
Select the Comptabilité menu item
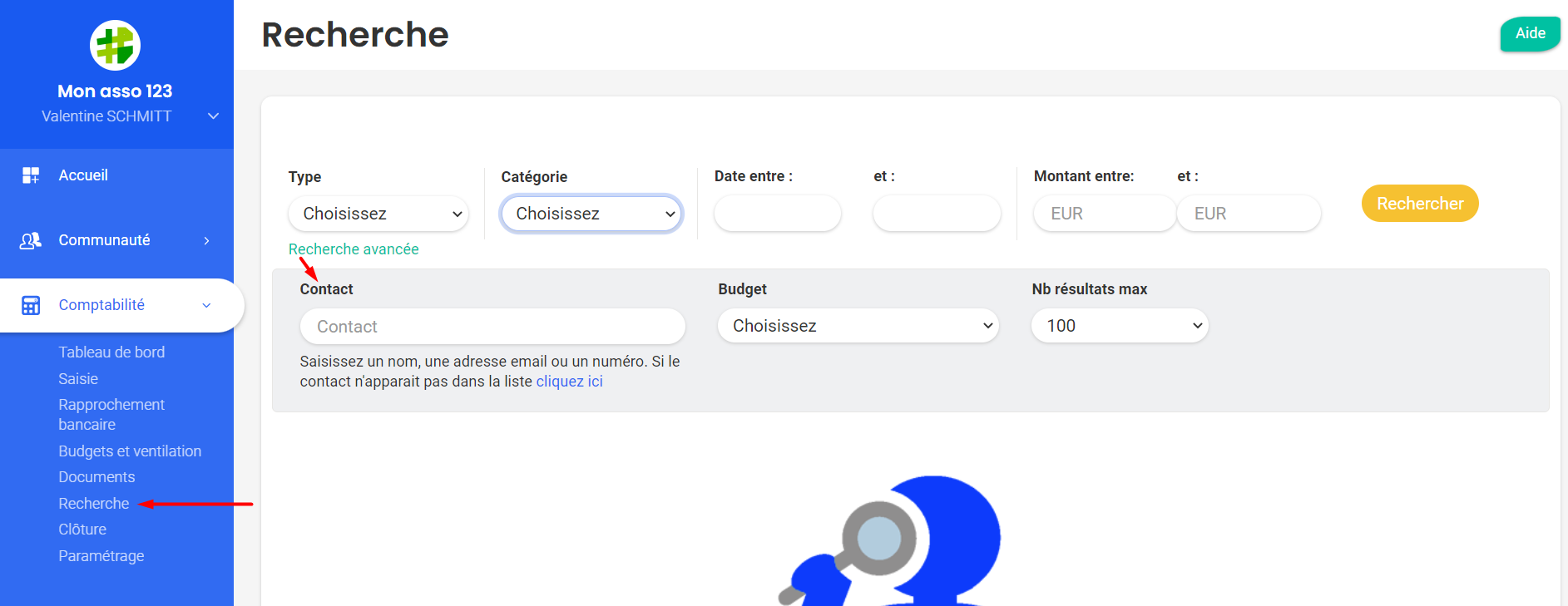coord(101,305)
